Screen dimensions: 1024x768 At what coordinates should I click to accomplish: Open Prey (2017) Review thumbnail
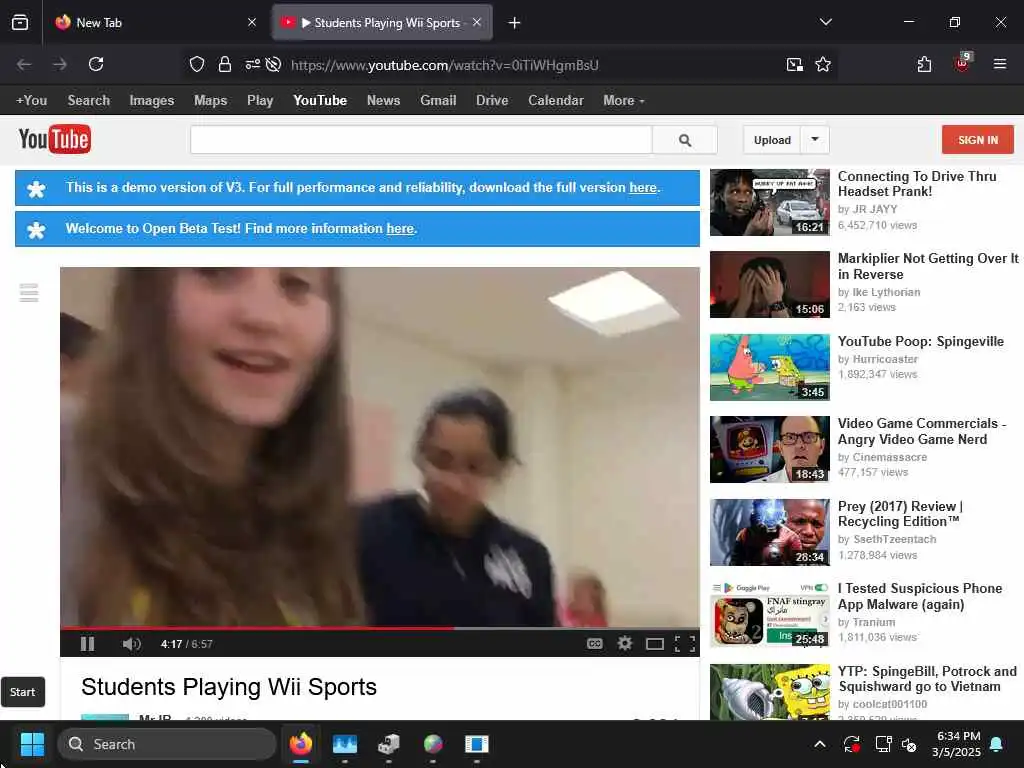coord(770,532)
